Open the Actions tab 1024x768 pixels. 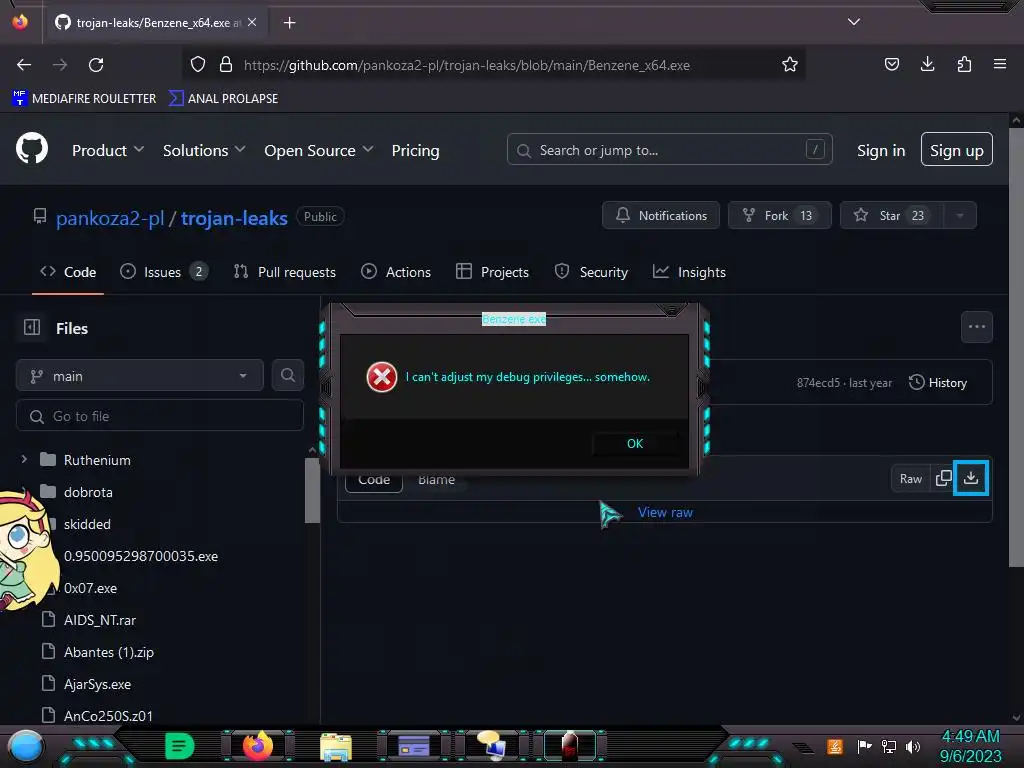(x=396, y=272)
